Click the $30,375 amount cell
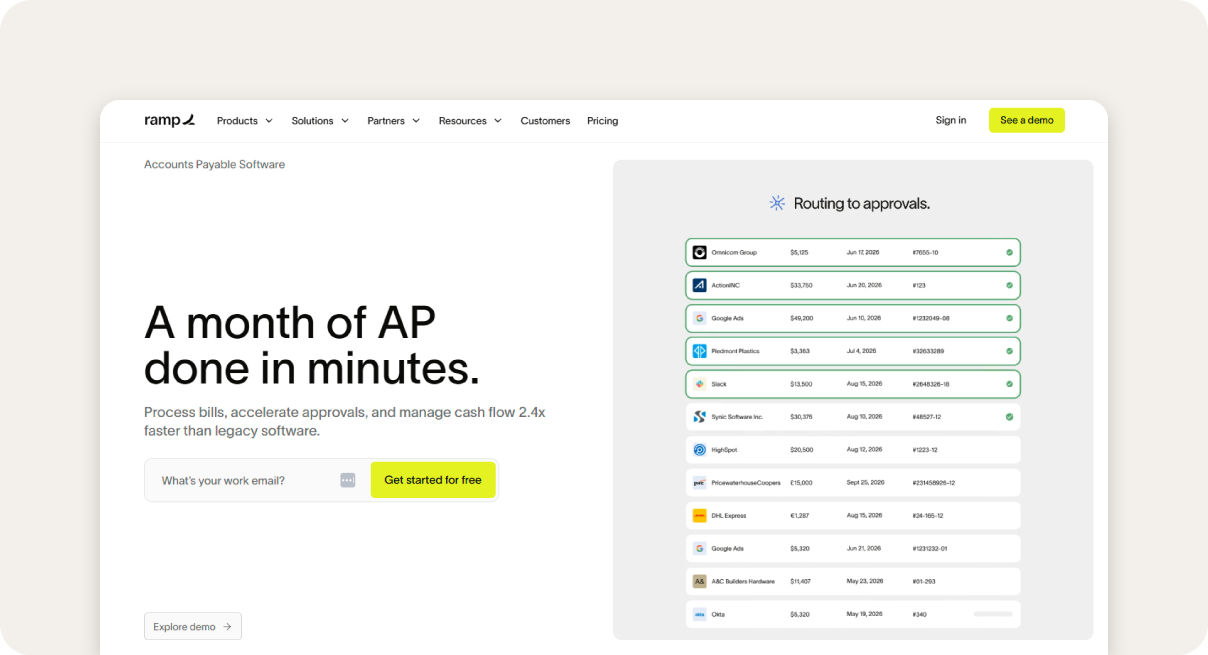 pyautogui.click(x=801, y=417)
